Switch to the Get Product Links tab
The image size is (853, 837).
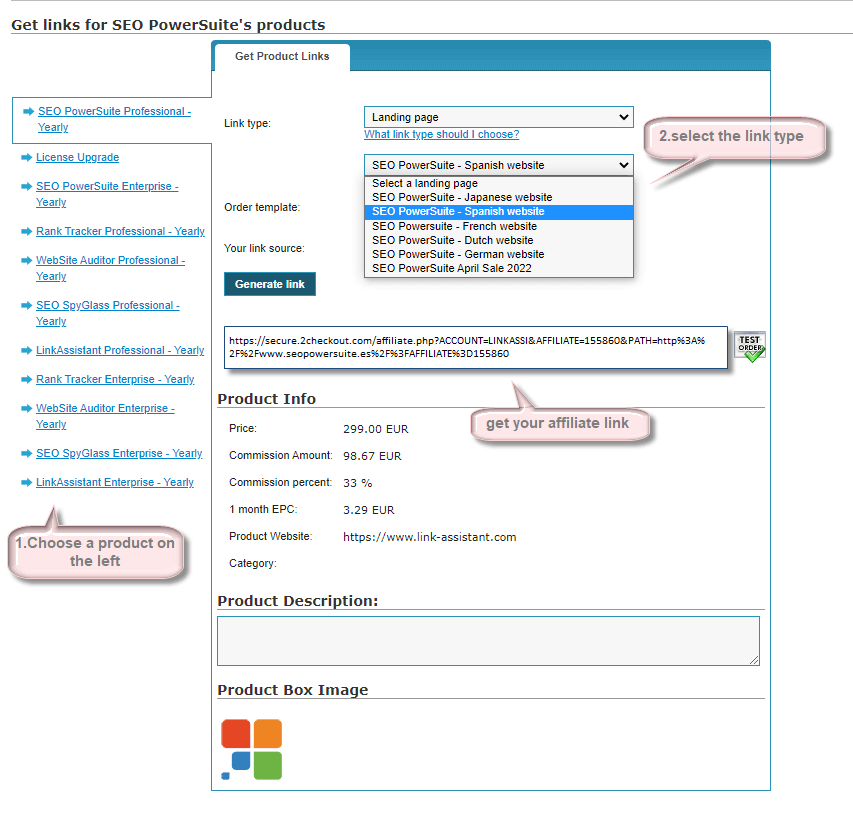coord(282,57)
